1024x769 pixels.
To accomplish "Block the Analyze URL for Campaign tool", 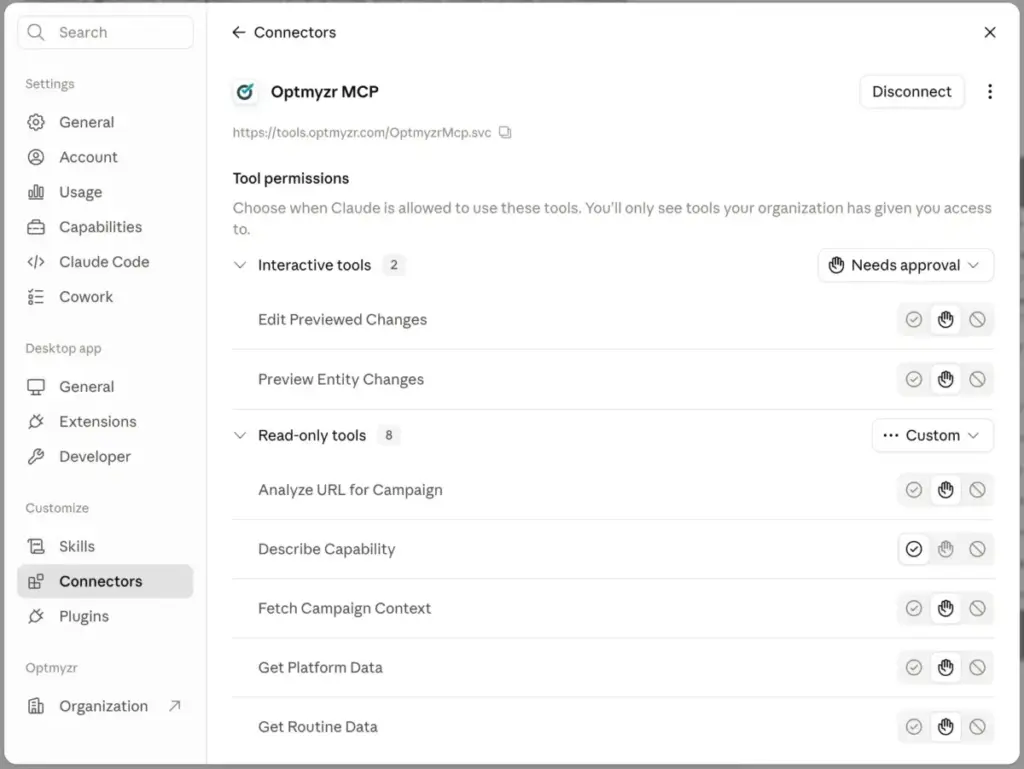I will tap(977, 490).
